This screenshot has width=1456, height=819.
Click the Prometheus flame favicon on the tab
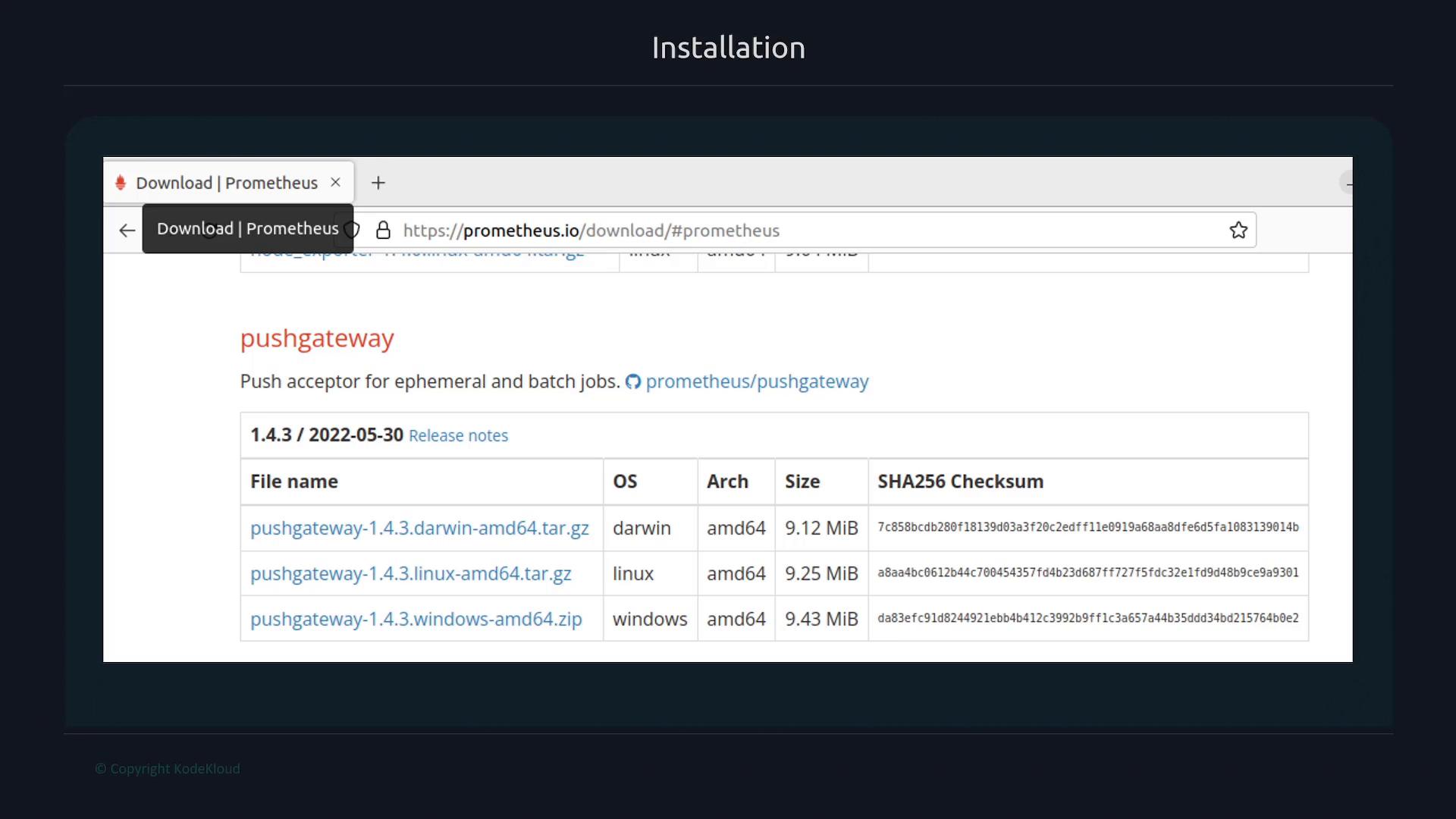120,183
